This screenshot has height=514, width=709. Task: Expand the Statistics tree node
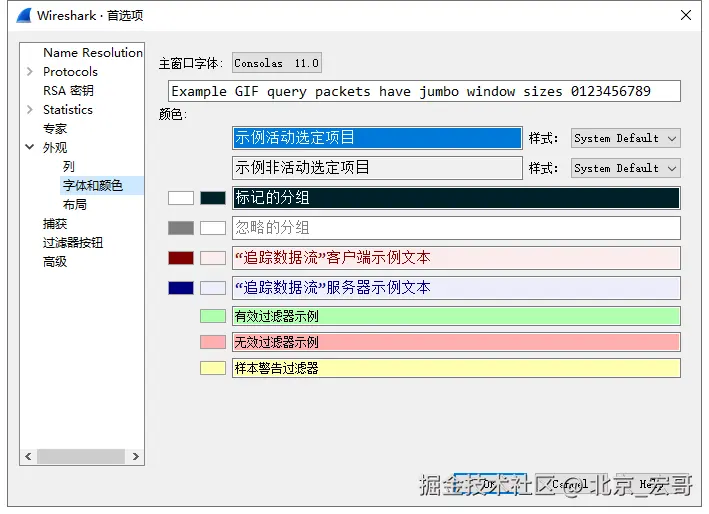[30, 109]
